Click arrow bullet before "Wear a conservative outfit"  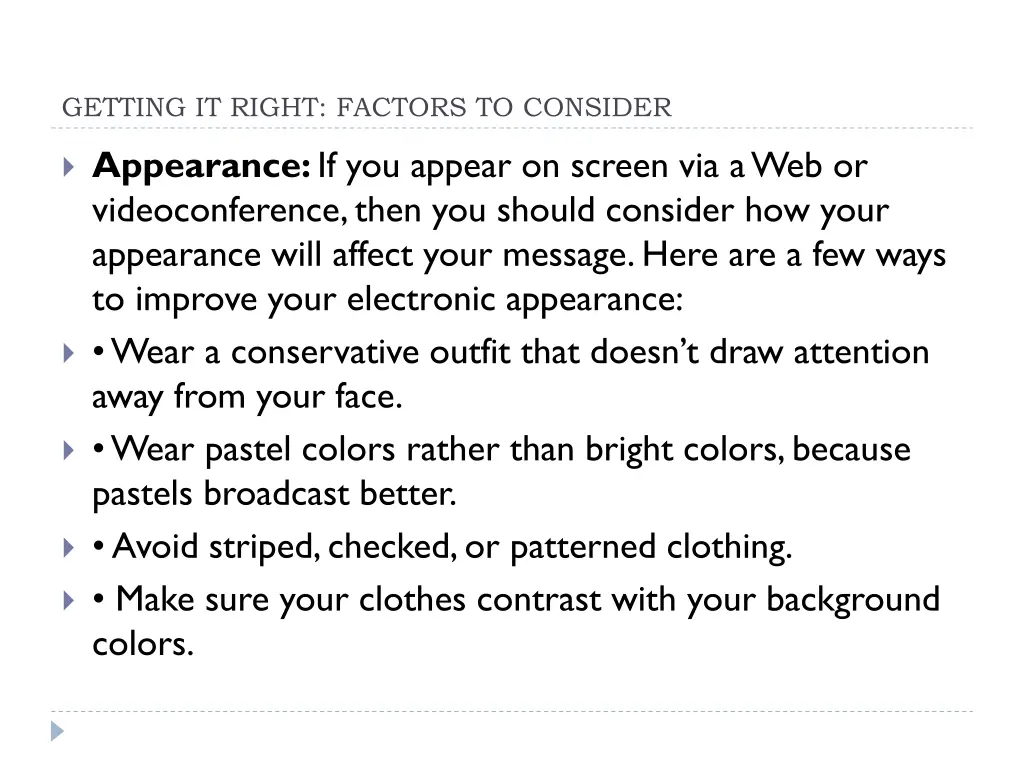tap(67, 352)
